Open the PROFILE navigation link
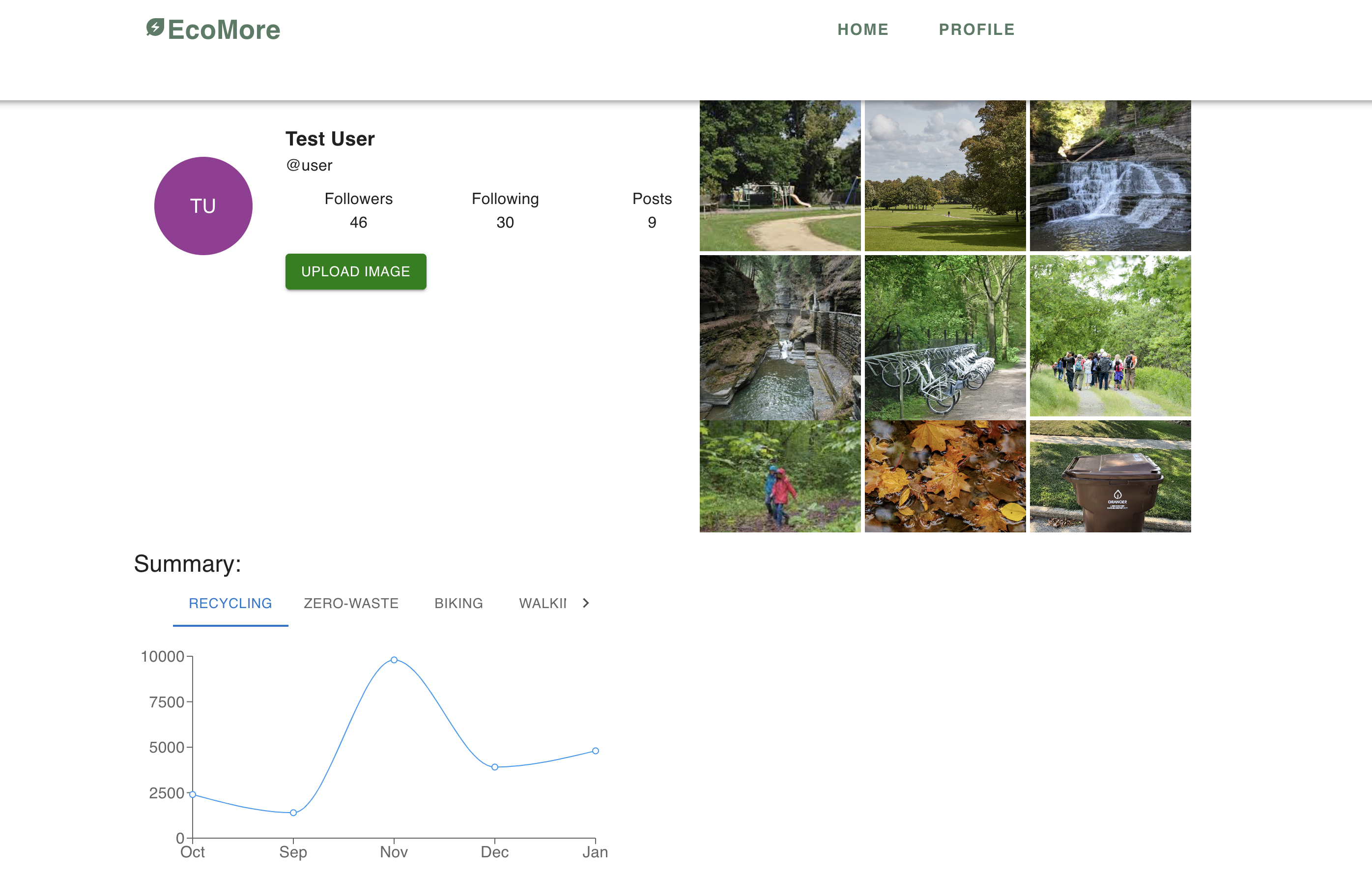The height and width of the screenshot is (876, 1372). pyautogui.click(x=976, y=29)
